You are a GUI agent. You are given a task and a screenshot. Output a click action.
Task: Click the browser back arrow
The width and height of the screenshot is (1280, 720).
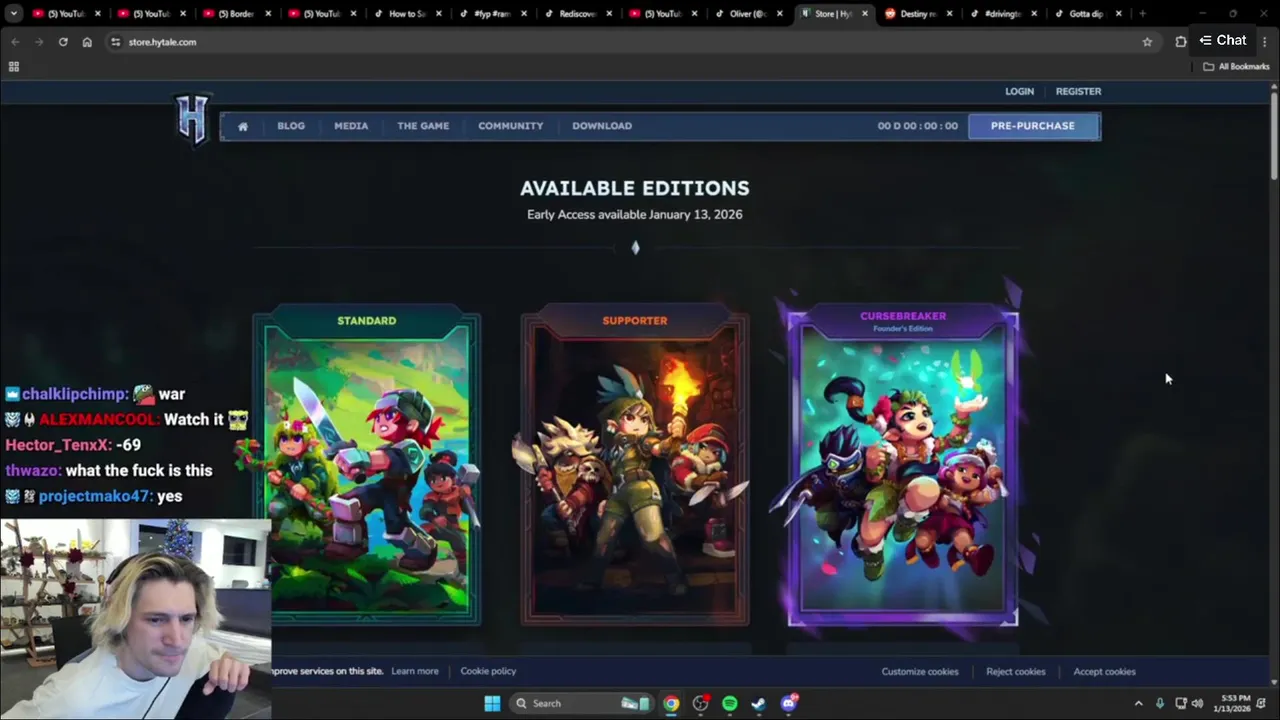click(15, 42)
